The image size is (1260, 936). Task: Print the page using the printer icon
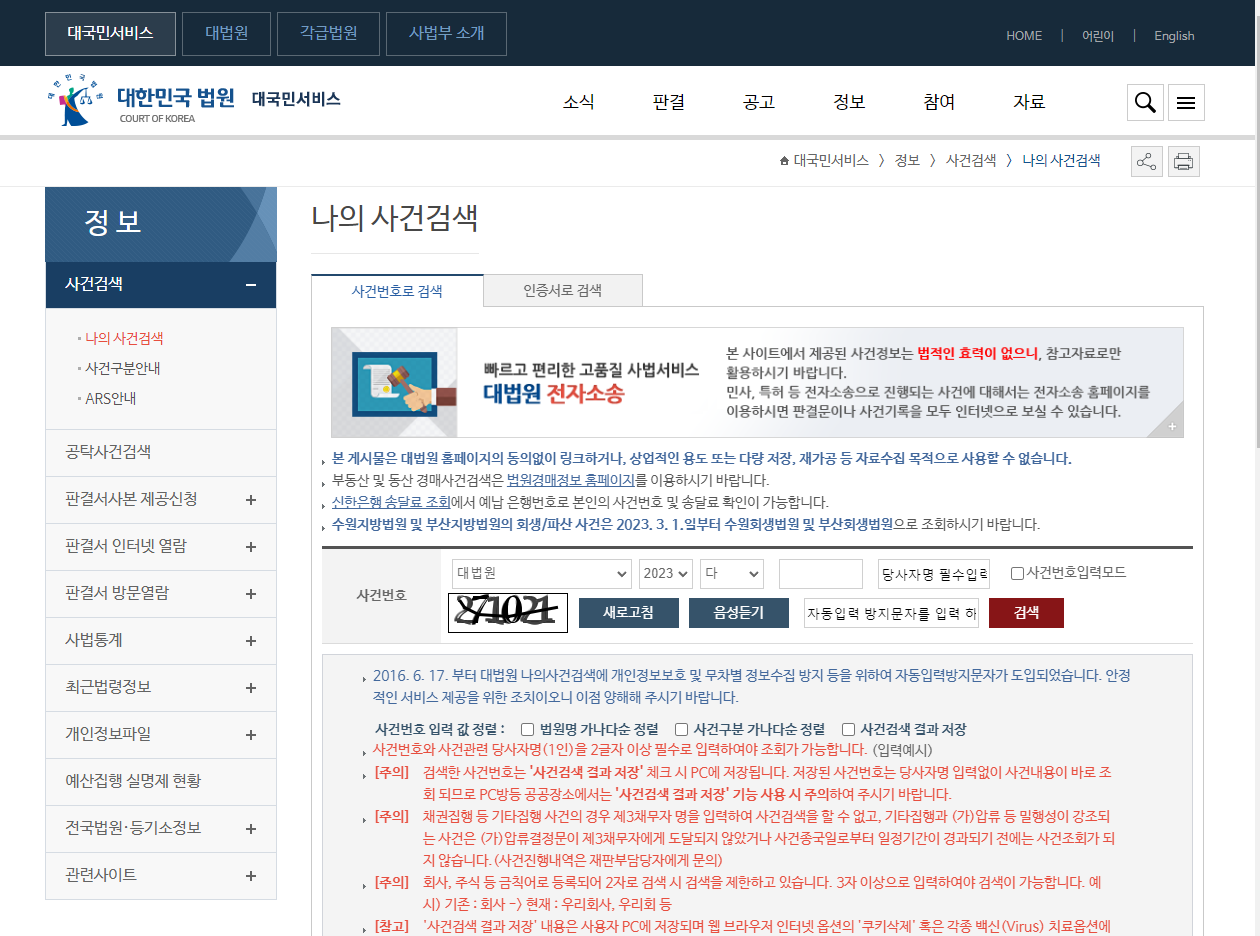[1184, 161]
